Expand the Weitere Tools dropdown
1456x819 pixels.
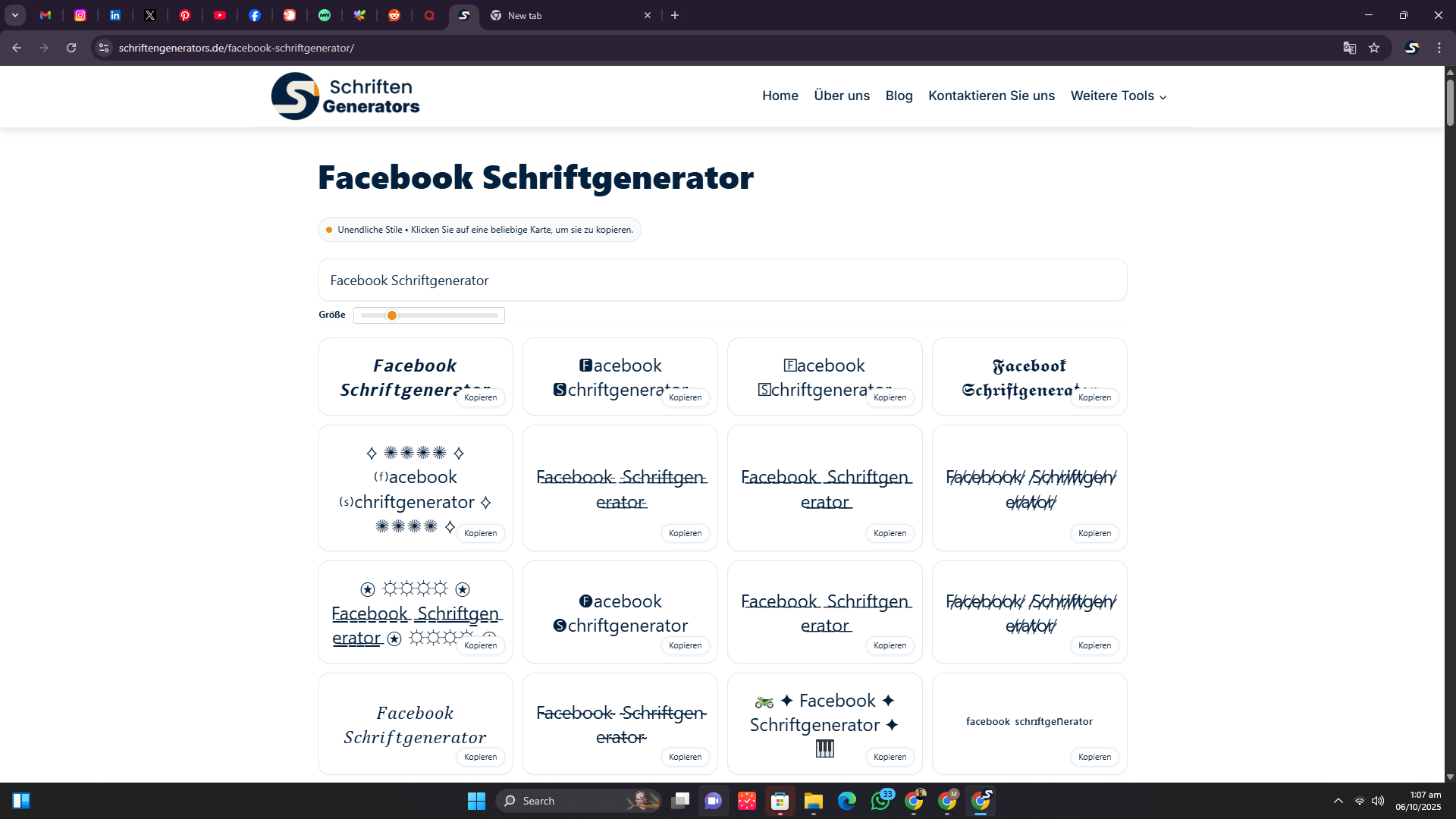coord(1119,96)
